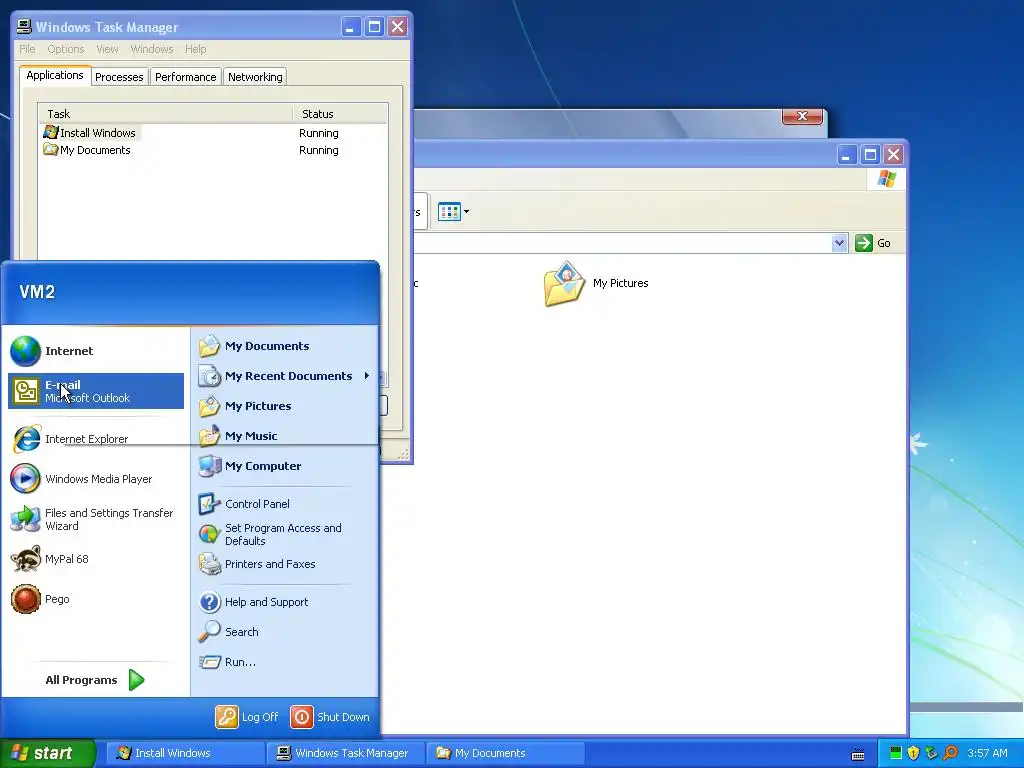Viewport: 1024px width, 768px height.
Task: Maximize the My Documents Explorer window
Action: [870, 155]
